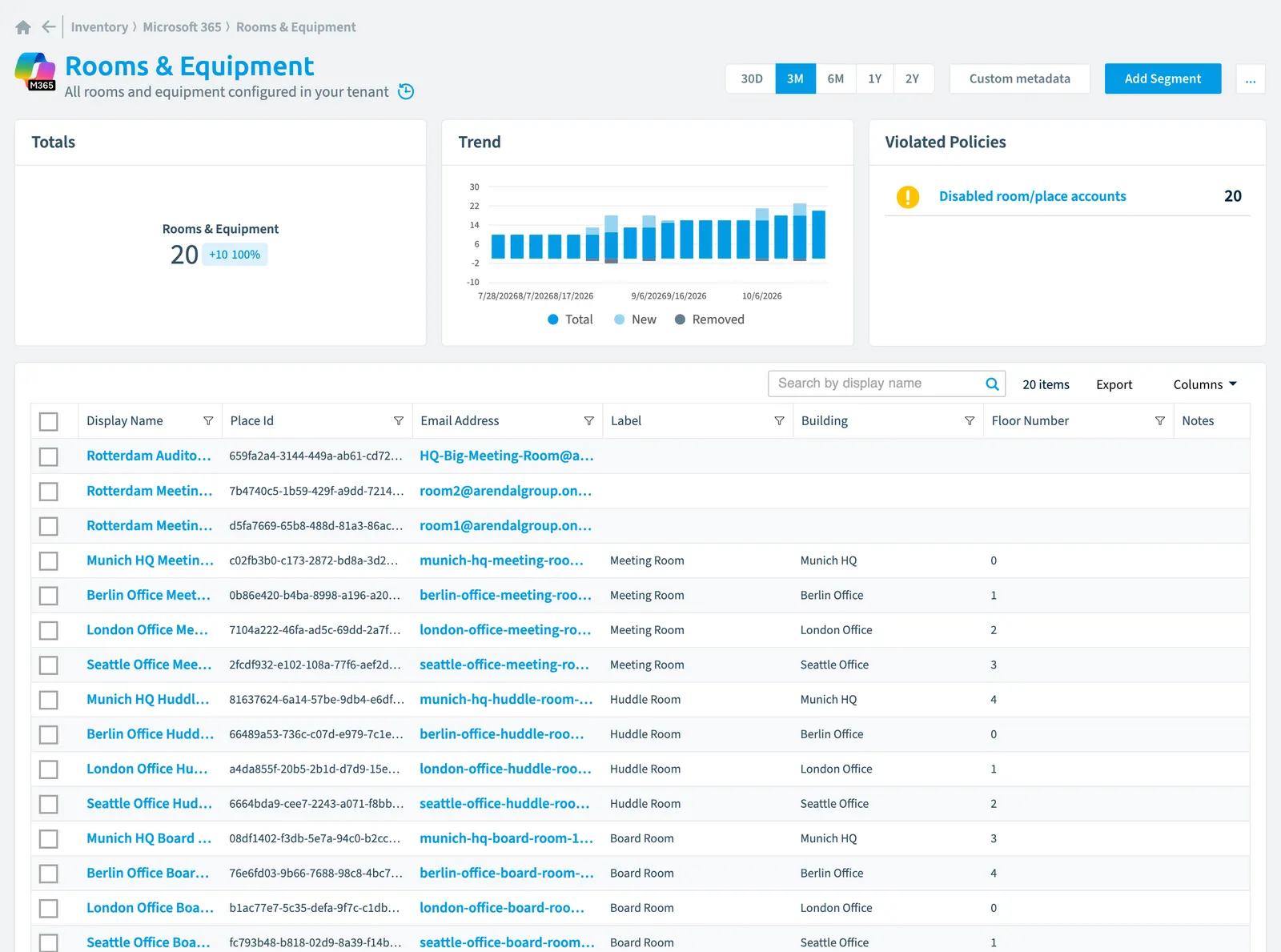
Task: Click the Export button
Action: pyautogui.click(x=1114, y=384)
